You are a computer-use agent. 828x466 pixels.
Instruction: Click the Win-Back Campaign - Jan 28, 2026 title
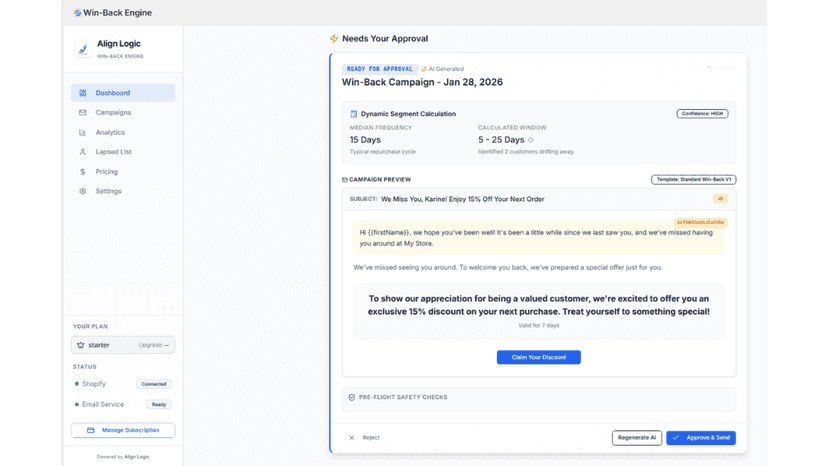click(x=422, y=82)
